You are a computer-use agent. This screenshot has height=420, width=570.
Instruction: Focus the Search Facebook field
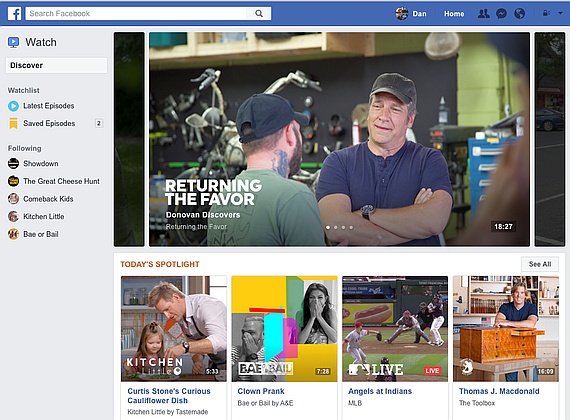point(136,13)
